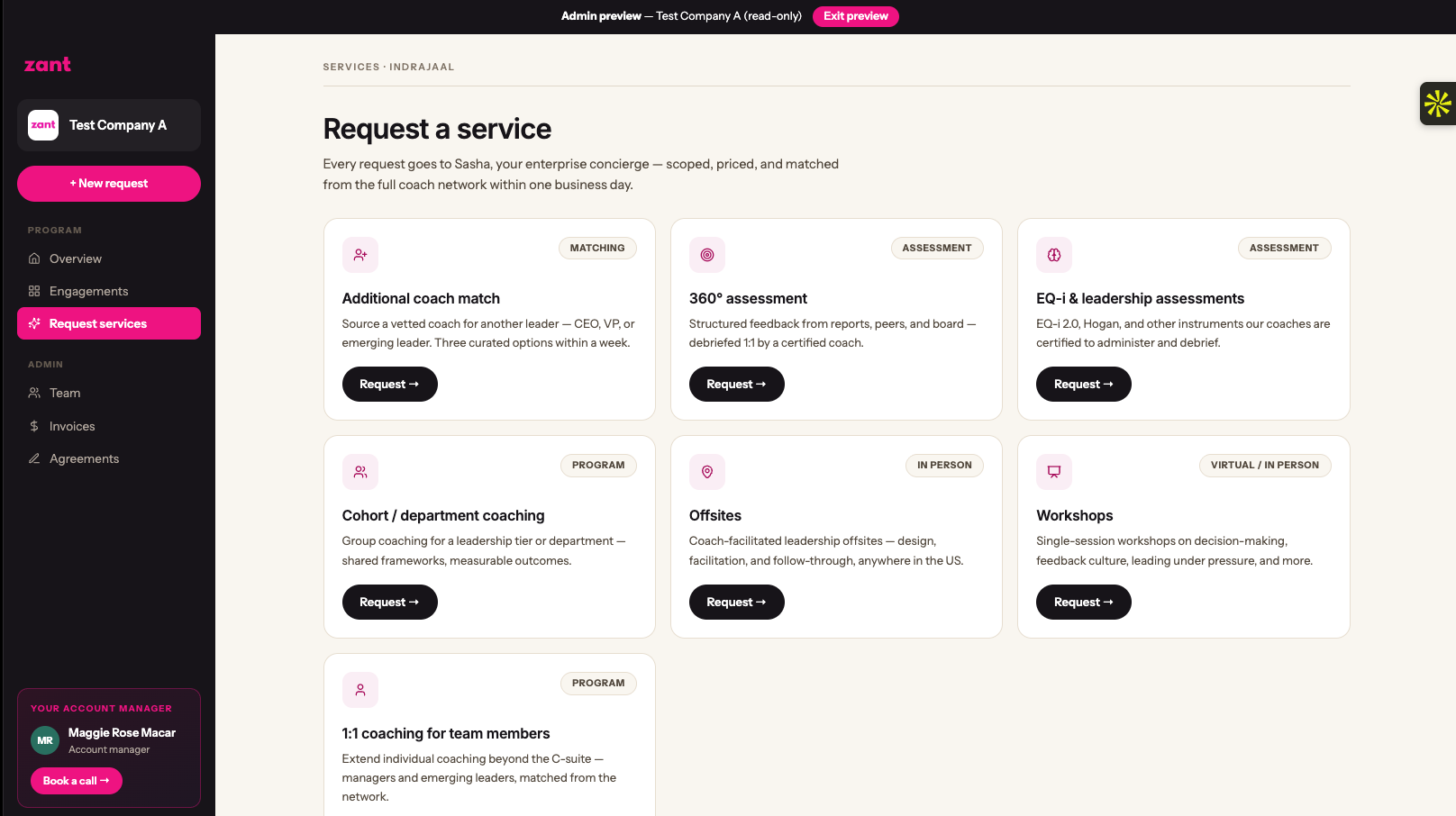
Task: Open Invoices in admin section
Action: (109, 426)
